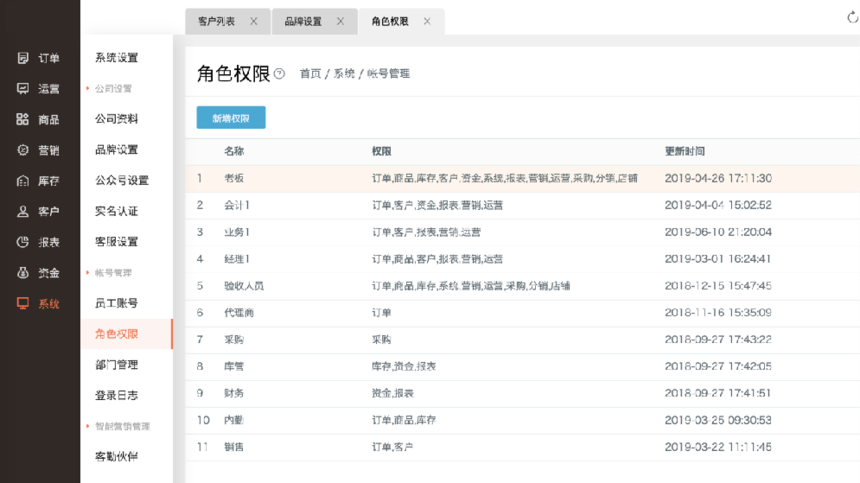The height and width of the screenshot is (483, 860).
Task: Click the 新增权限 button
Action: point(231,118)
